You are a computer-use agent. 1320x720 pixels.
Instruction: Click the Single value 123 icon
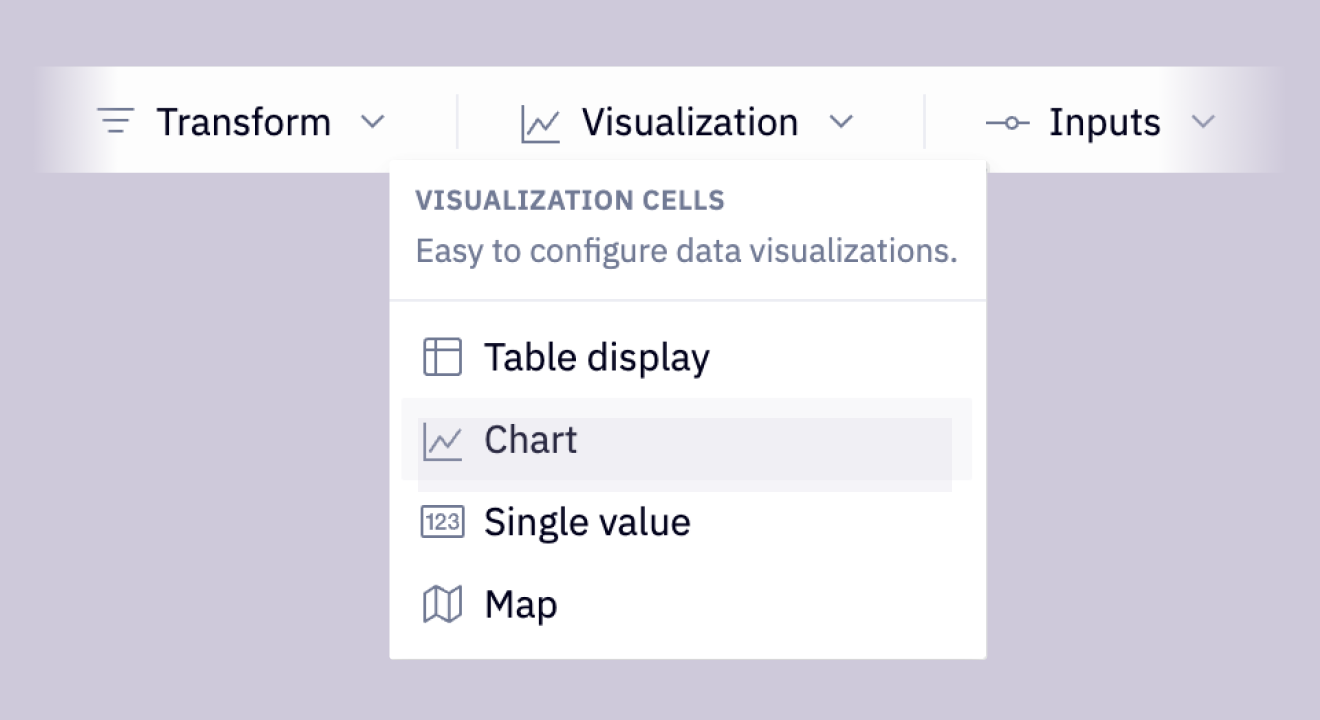(x=442, y=522)
